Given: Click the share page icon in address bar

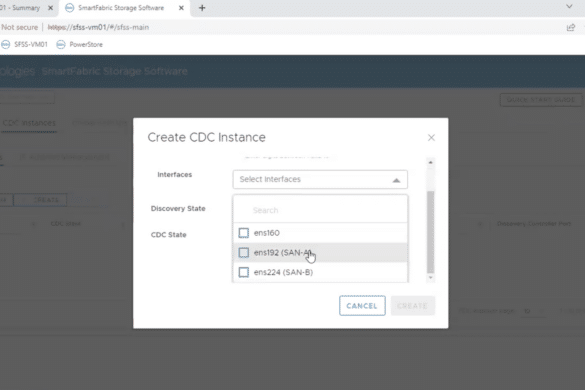Looking at the screenshot, I should (571, 27).
